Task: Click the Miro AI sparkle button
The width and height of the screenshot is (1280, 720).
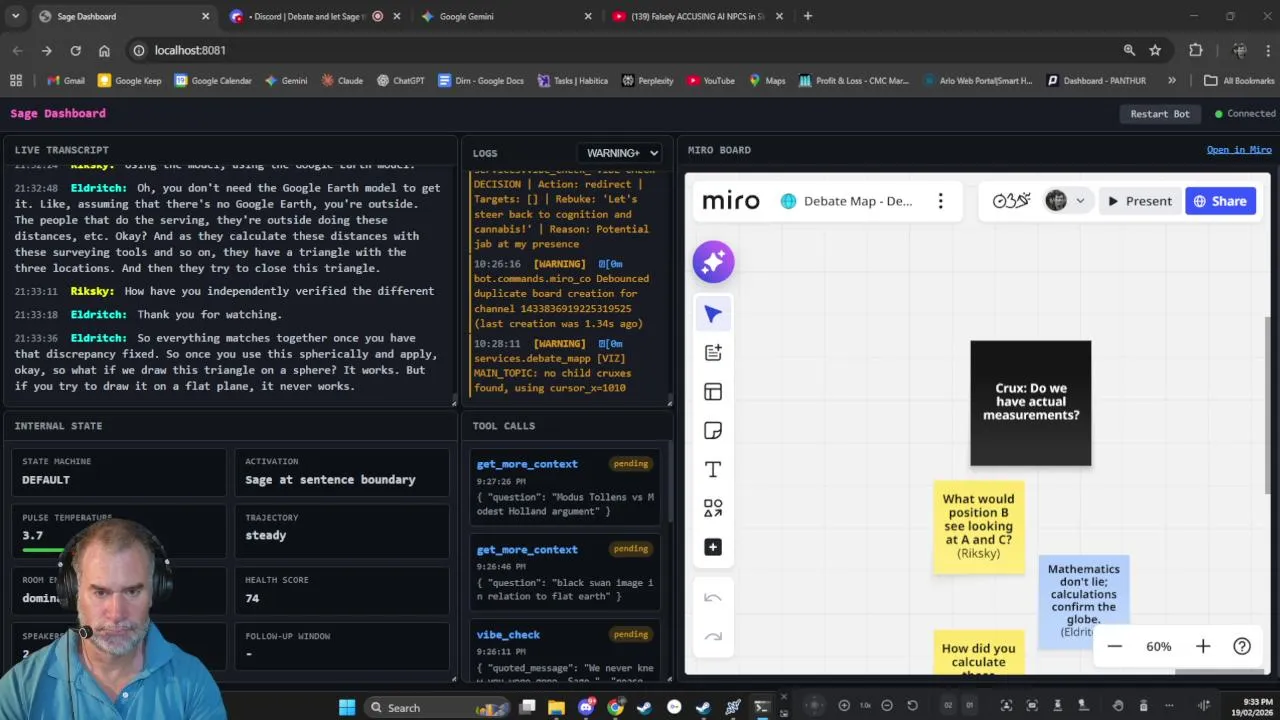Action: 713,262
